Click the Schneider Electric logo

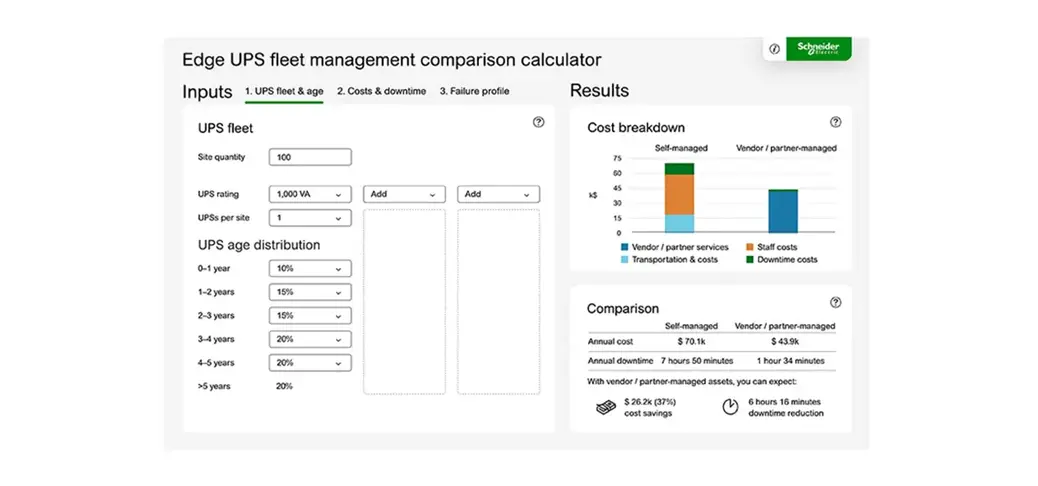(x=818, y=48)
